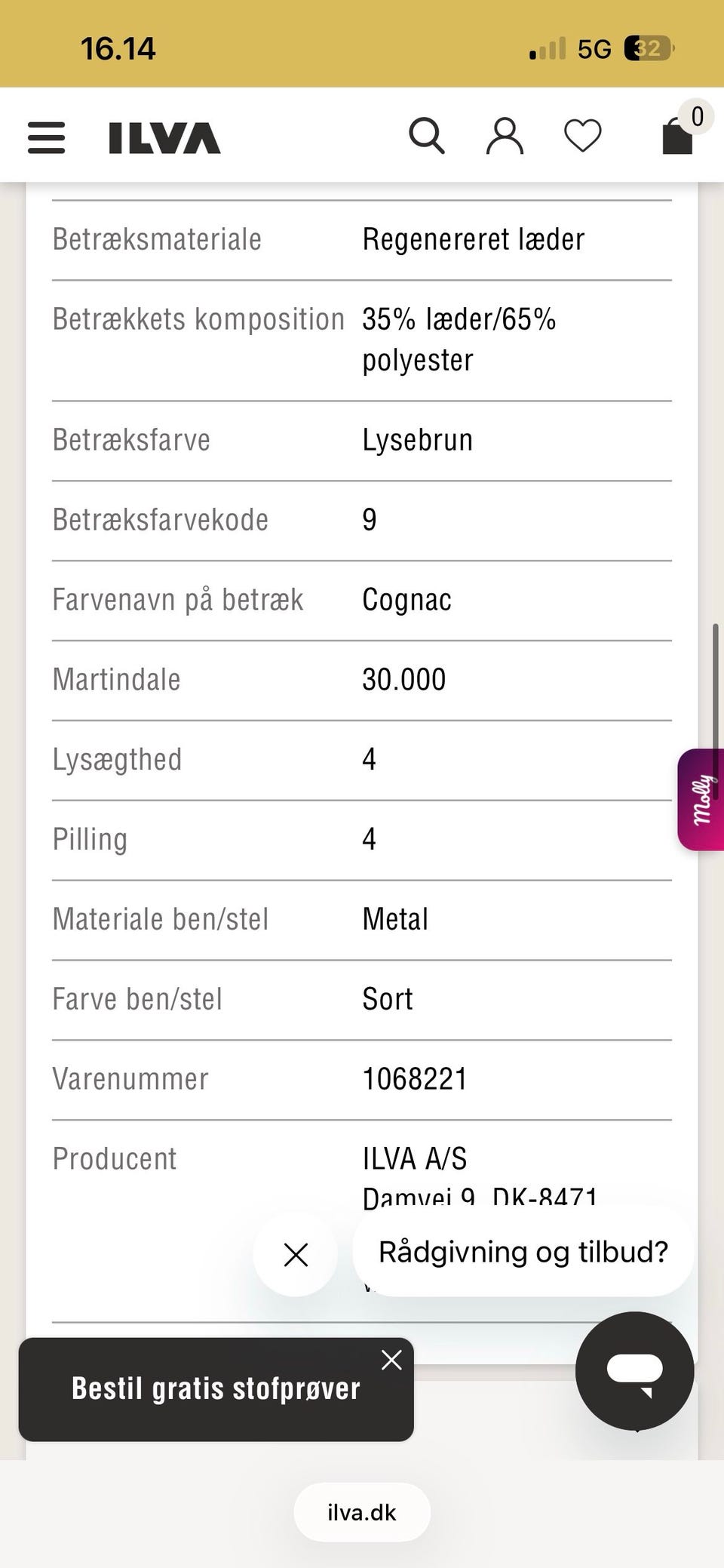The height and width of the screenshot is (1568, 724).
Task: Open the shopping bag cart
Action: [677, 137]
